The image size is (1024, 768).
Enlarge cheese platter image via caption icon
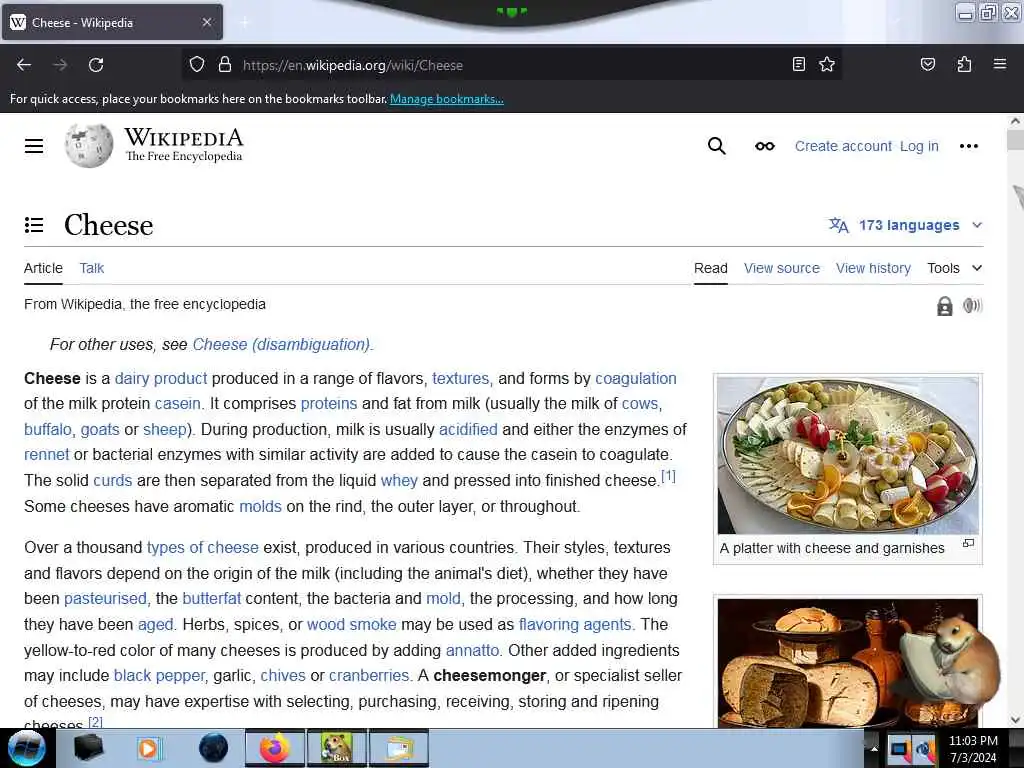point(968,543)
